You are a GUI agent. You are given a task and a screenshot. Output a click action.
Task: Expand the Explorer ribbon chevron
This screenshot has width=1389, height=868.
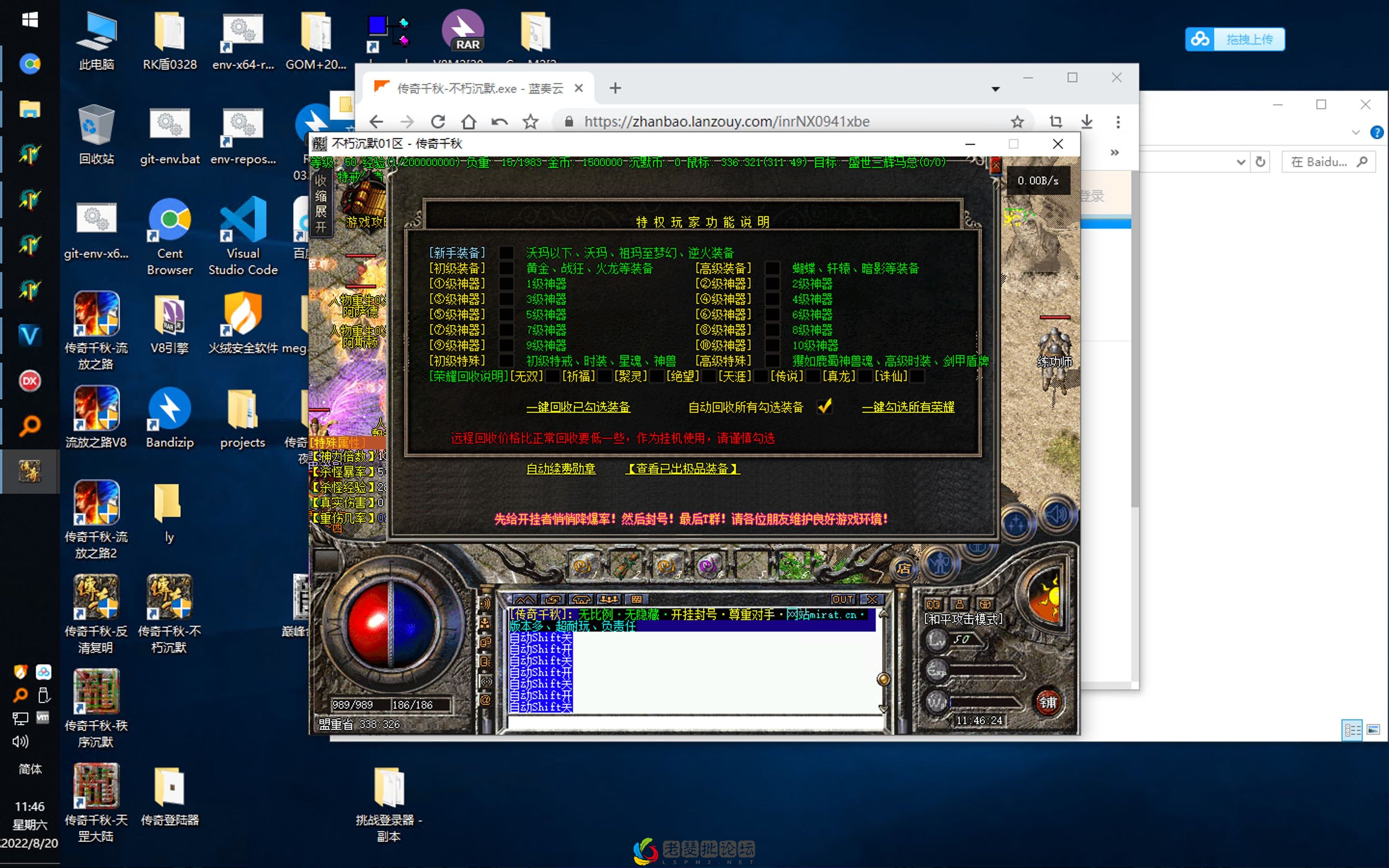1356,132
